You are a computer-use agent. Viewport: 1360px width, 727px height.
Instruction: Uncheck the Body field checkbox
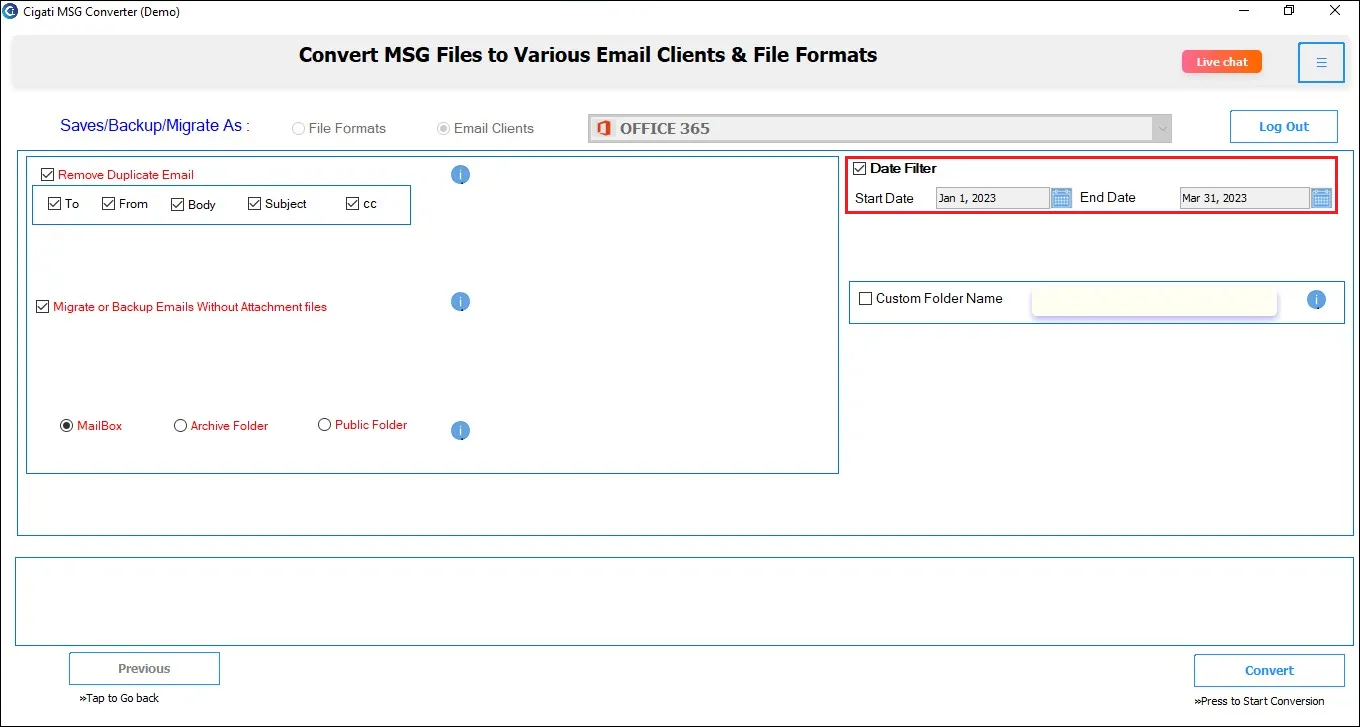click(178, 204)
